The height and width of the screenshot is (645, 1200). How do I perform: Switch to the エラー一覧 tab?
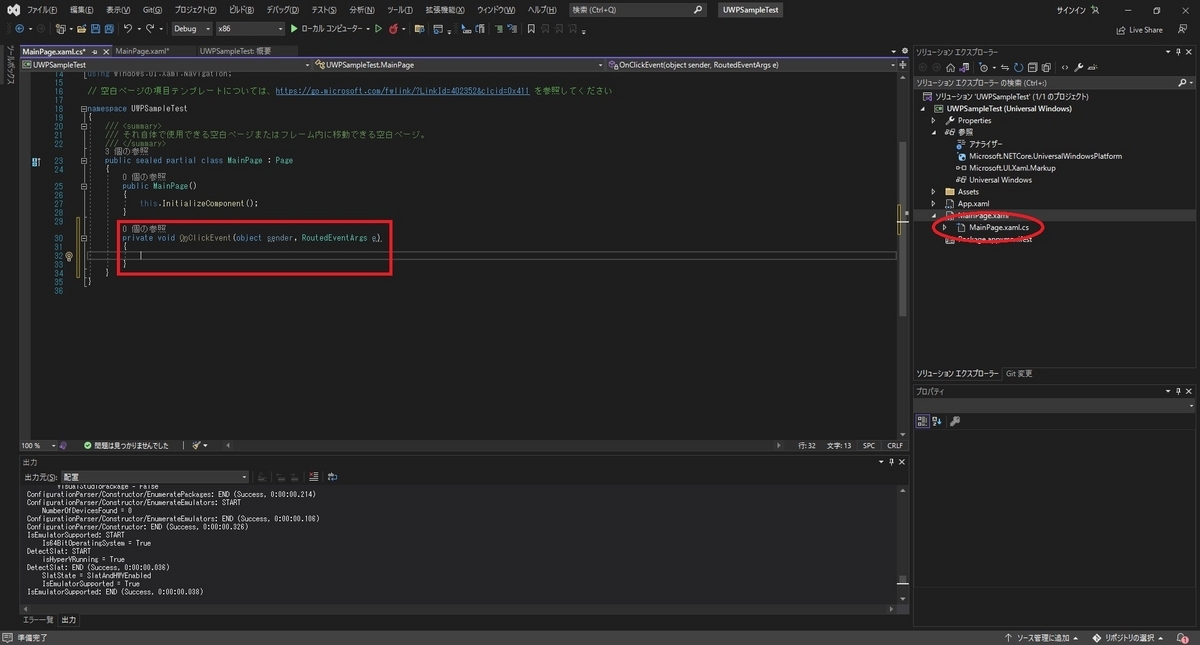38,620
